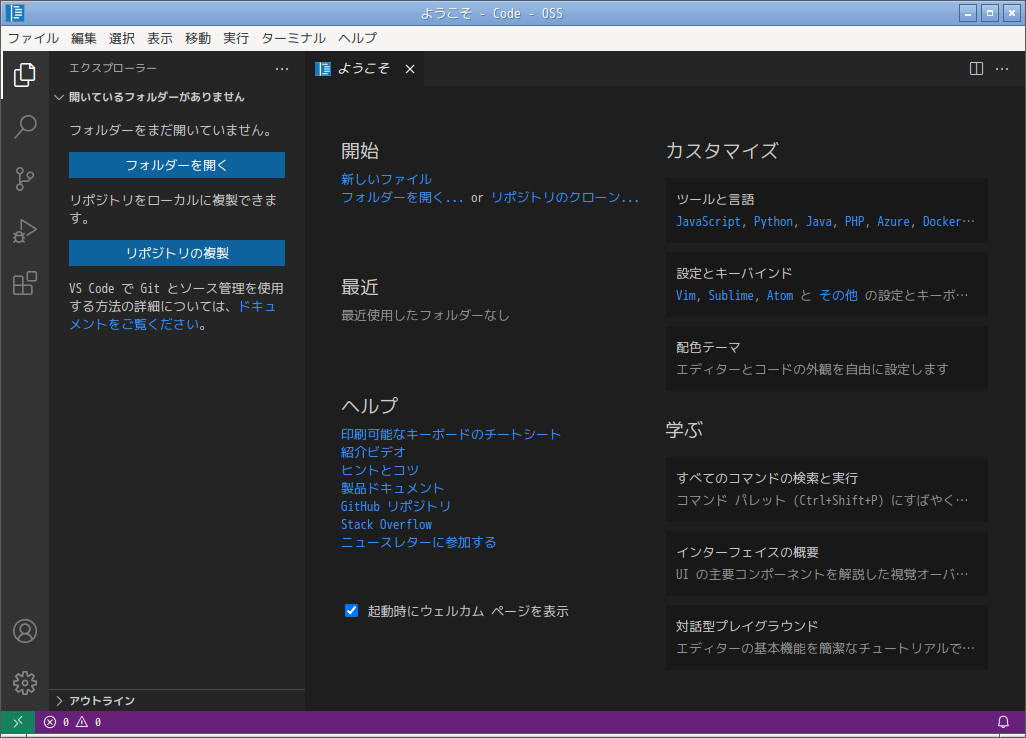Maximize the Code - OSS window
This screenshot has width=1026, height=738.
[x=990, y=13]
